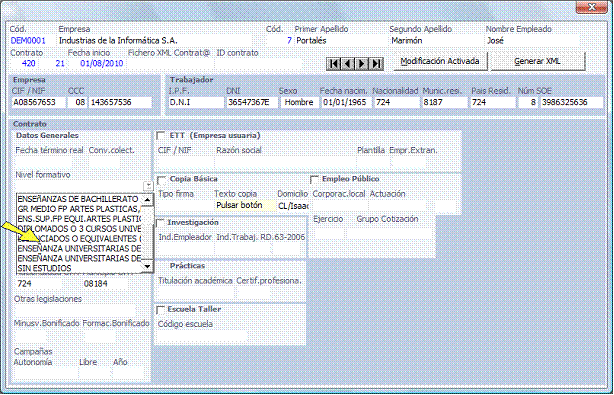Click scroll-down arrow of Nivel formativo list
This screenshot has width=614, height=395.
click(x=147, y=267)
